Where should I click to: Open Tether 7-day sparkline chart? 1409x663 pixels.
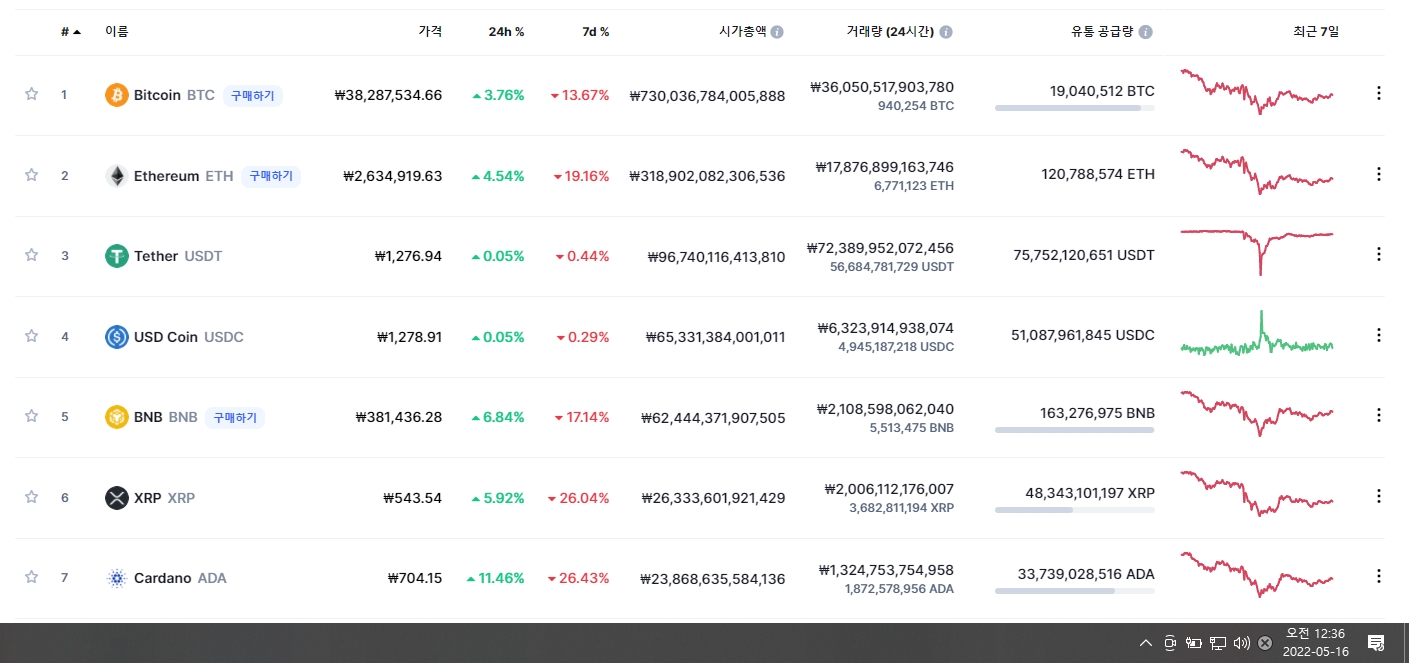pyautogui.click(x=1257, y=252)
